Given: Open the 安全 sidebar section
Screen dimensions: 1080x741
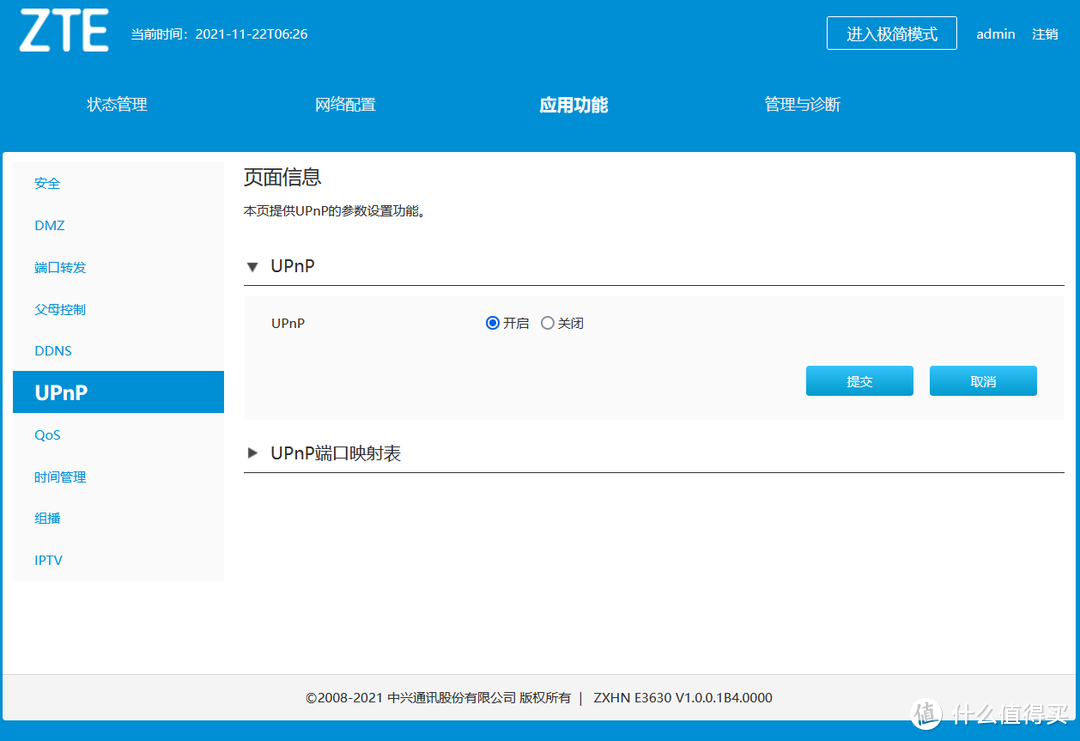Looking at the screenshot, I should pyautogui.click(x=47, y=183).
